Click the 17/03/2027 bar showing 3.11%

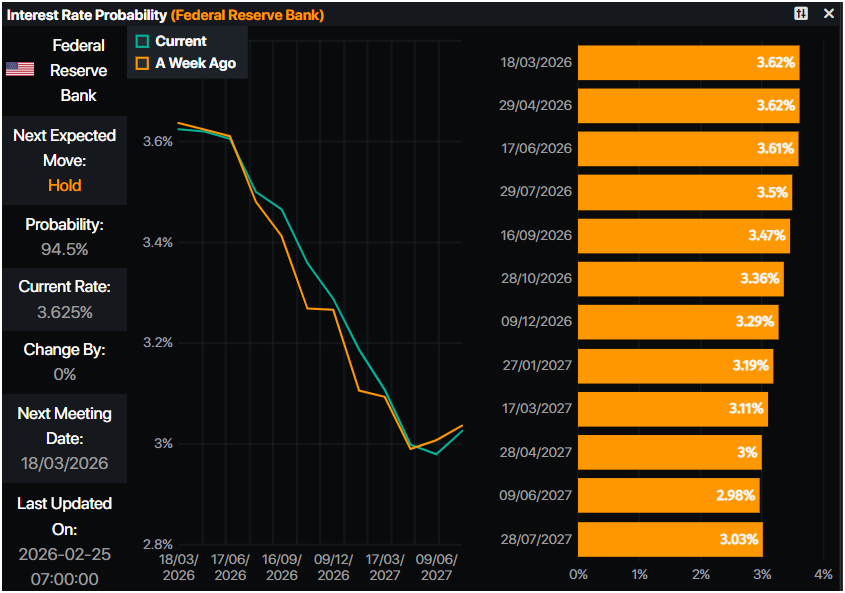(672, 409)
